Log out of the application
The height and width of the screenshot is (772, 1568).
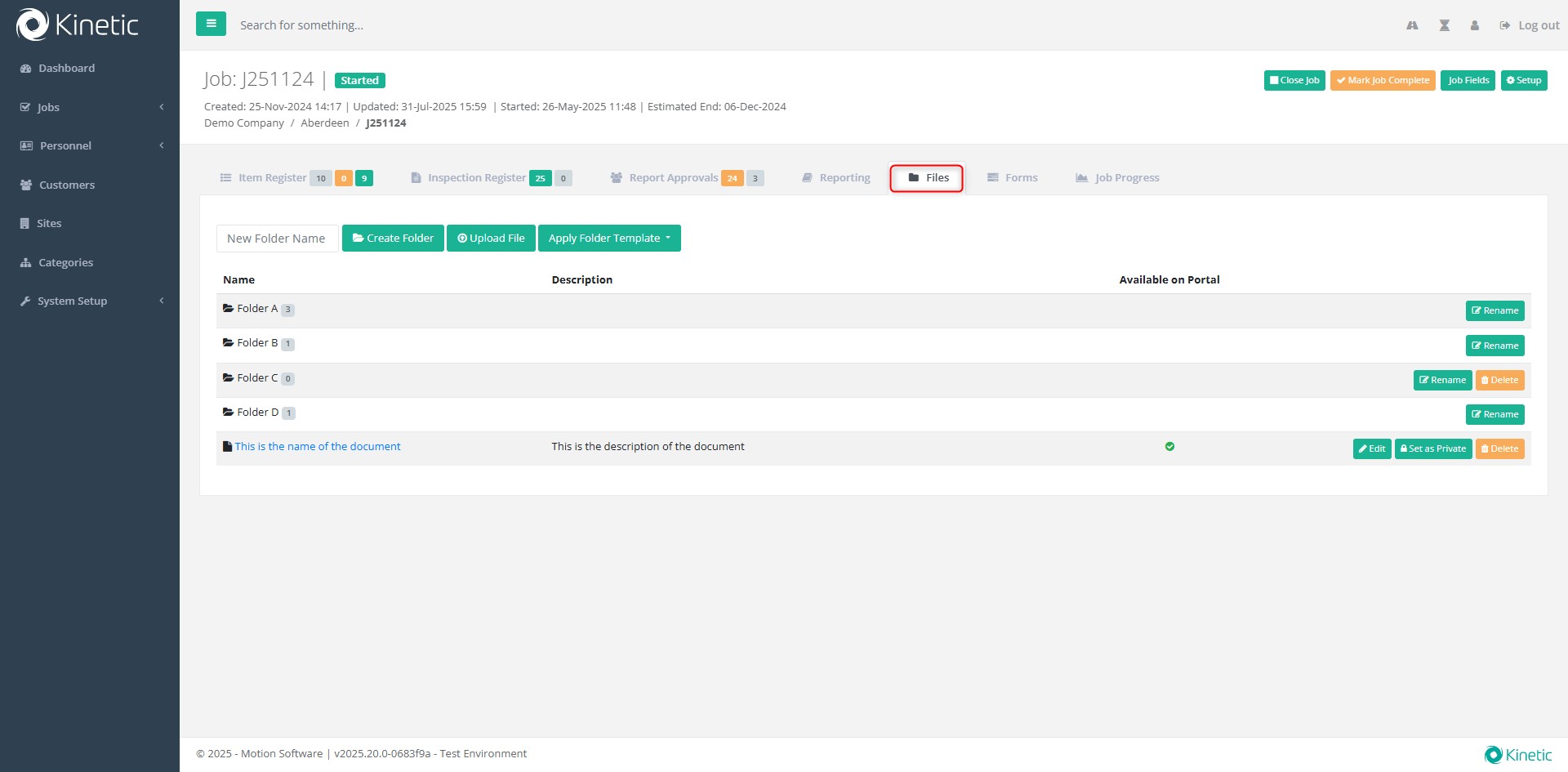click(x=1530, y=25)
